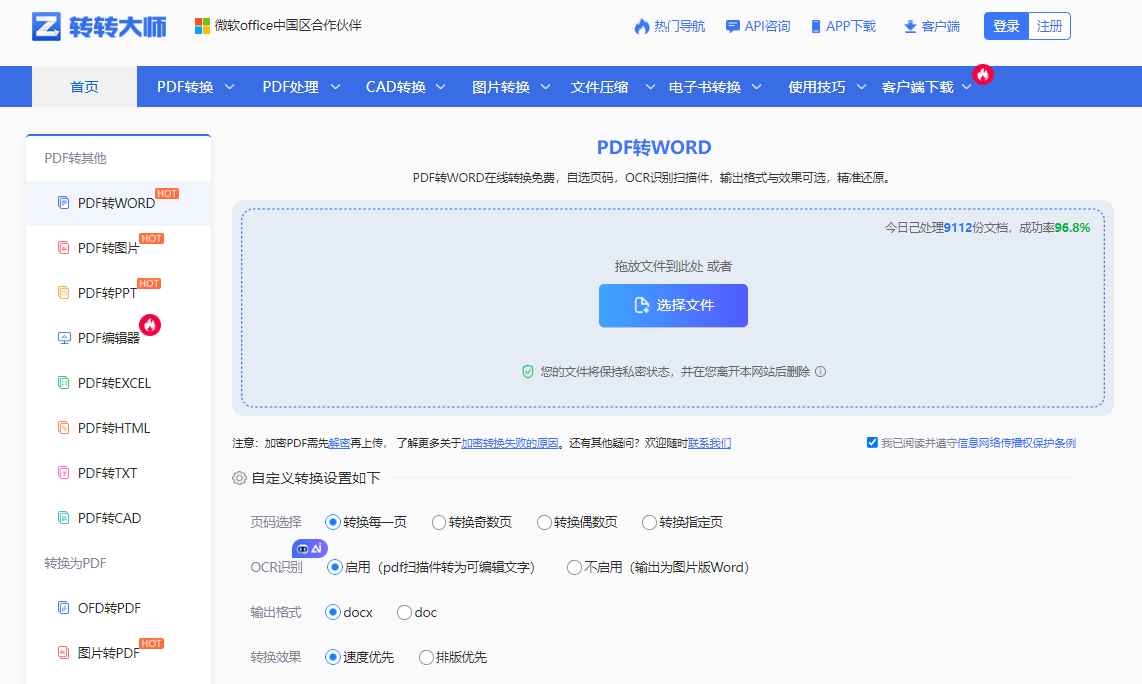
Task: Click the privacy shield check icon
Action: point(528,372)
